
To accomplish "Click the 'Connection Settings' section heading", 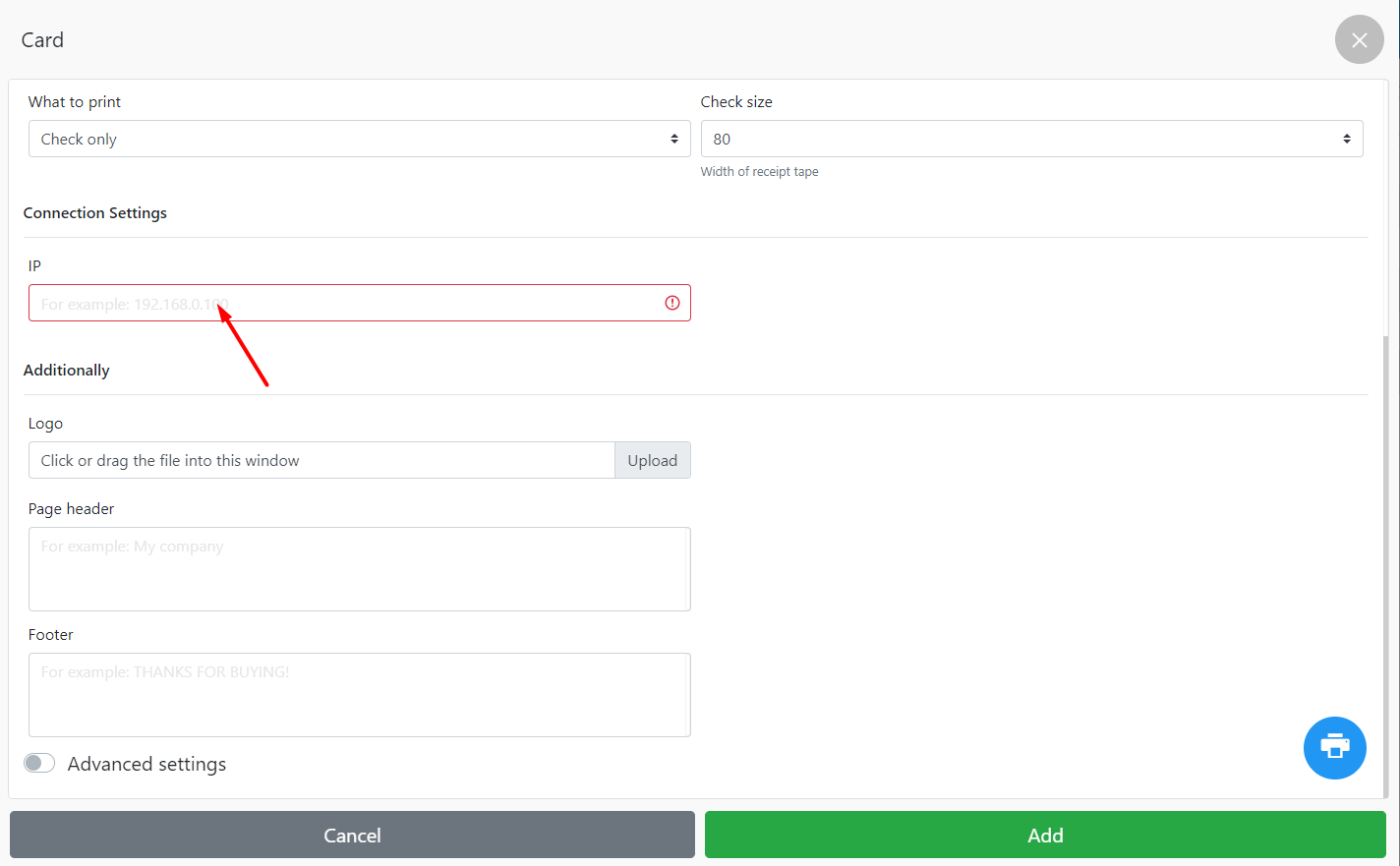I will pos(95,212).
